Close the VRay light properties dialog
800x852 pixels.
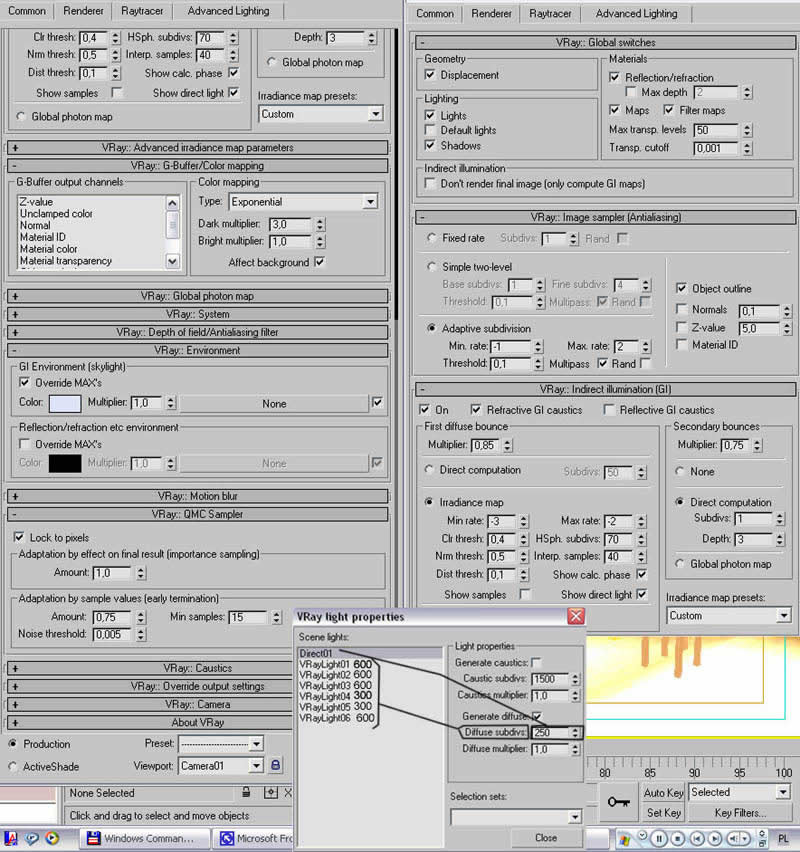point(576,616)
